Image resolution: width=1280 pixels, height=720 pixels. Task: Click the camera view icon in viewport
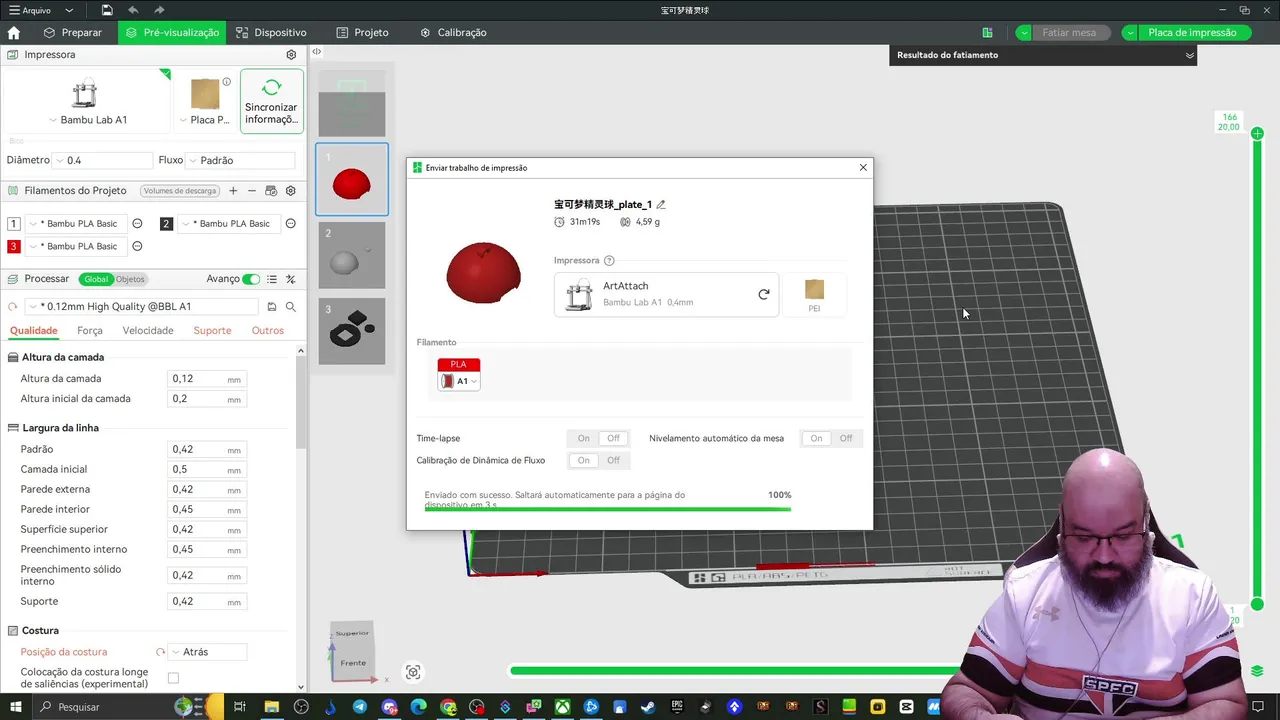(x=413, y=673)
